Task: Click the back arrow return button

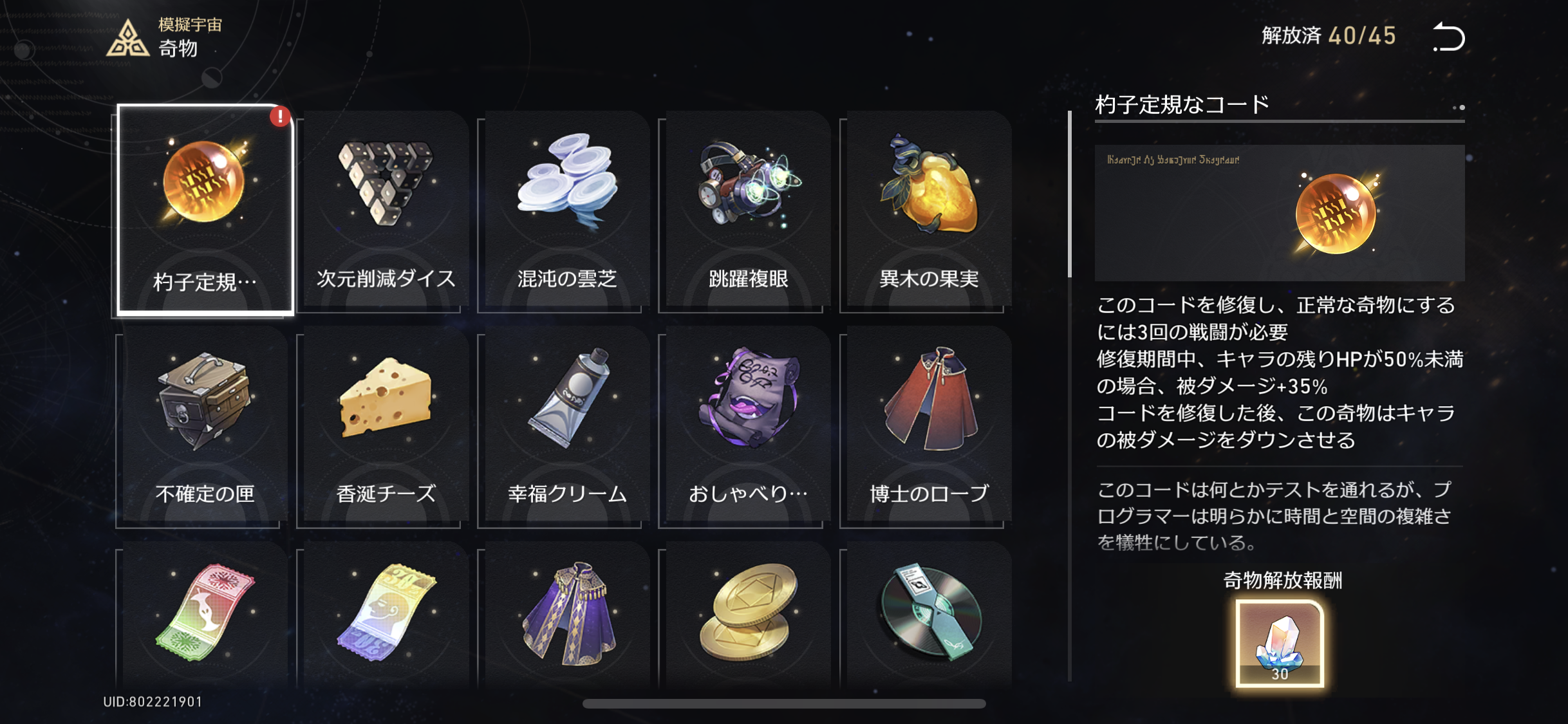Action: pyautogui.click(x=1448, y=37)
